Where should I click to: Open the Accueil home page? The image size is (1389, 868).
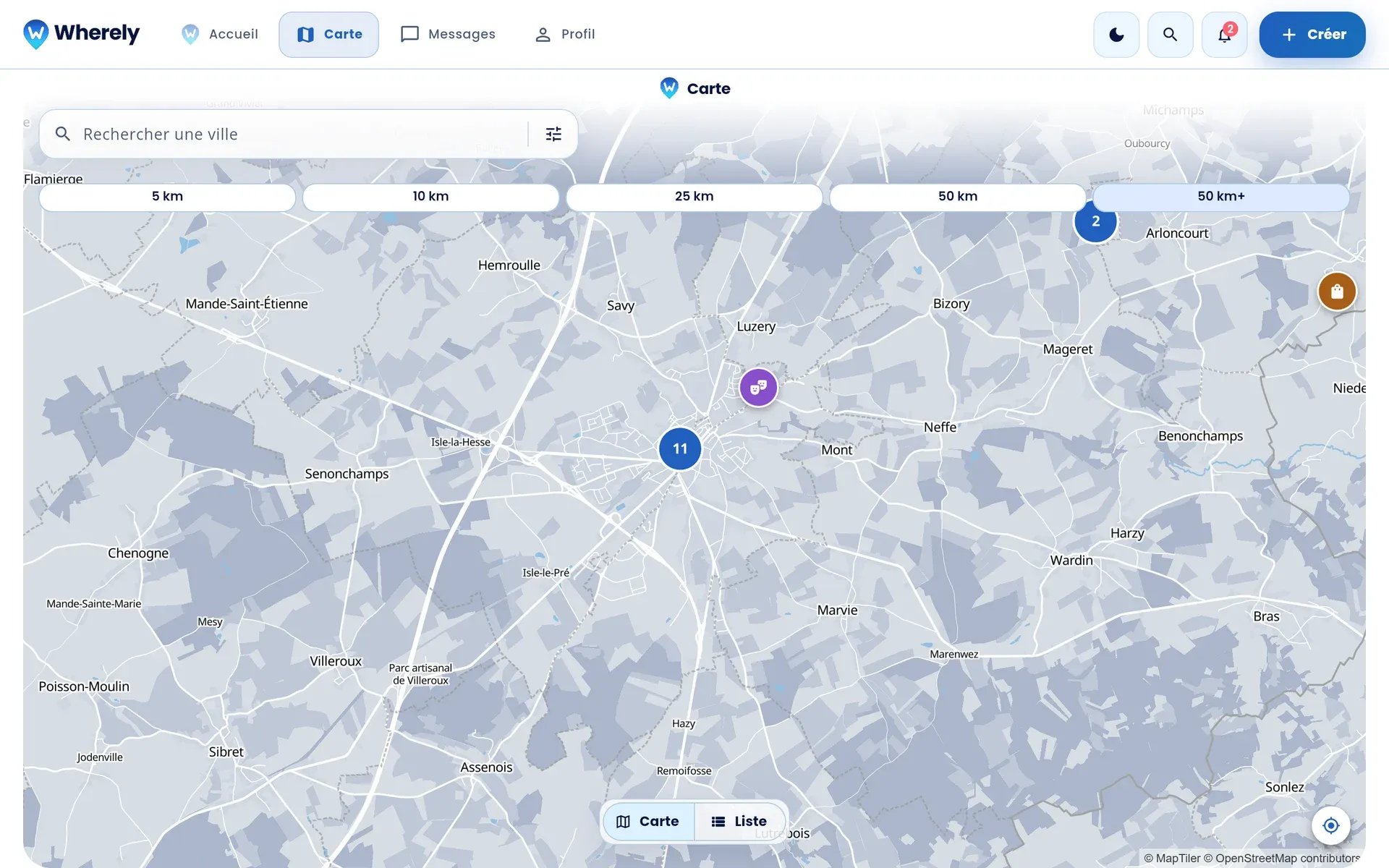click(219, 34)
